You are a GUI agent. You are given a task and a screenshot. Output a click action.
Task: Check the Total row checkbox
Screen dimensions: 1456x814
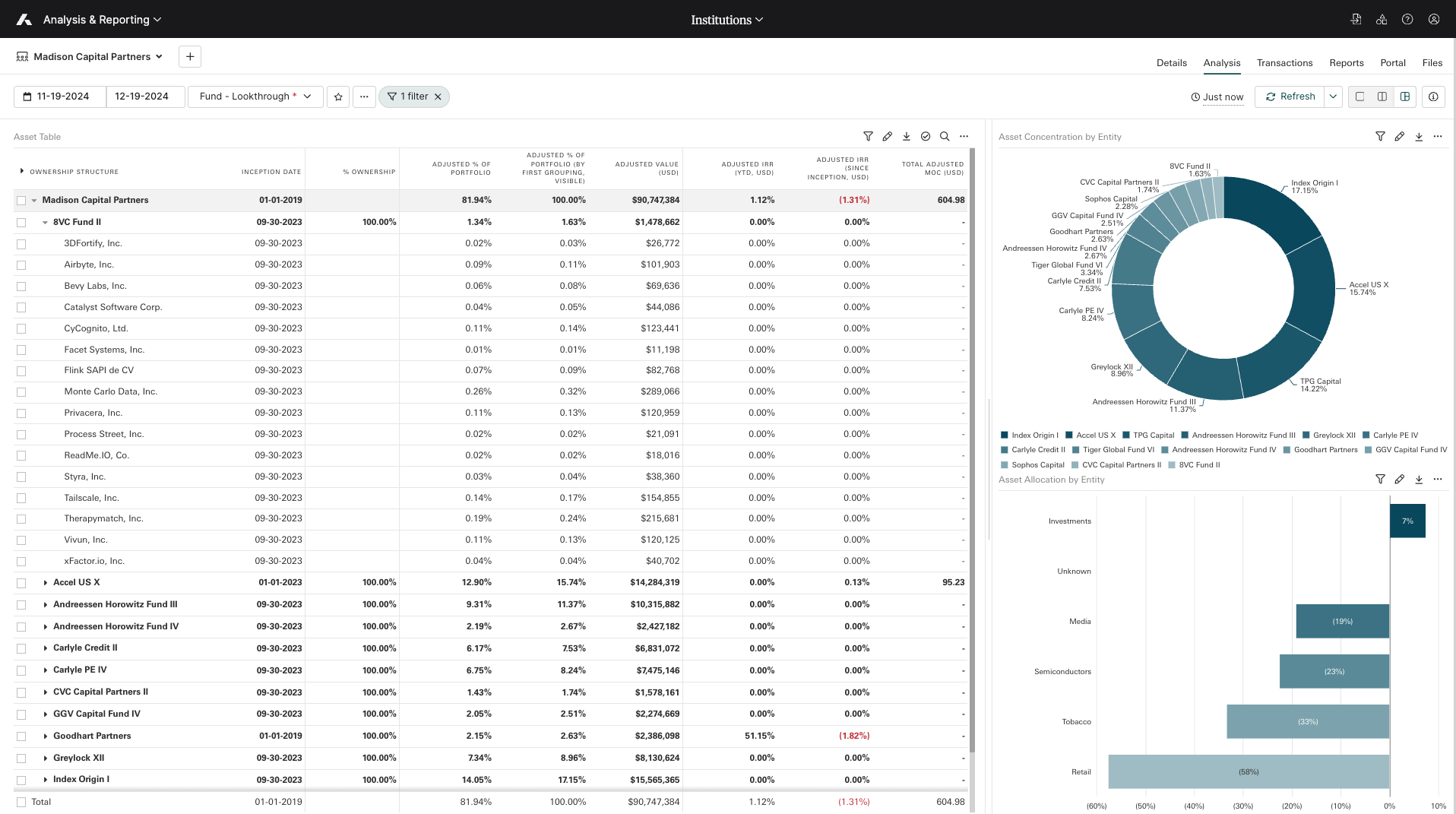21,802
